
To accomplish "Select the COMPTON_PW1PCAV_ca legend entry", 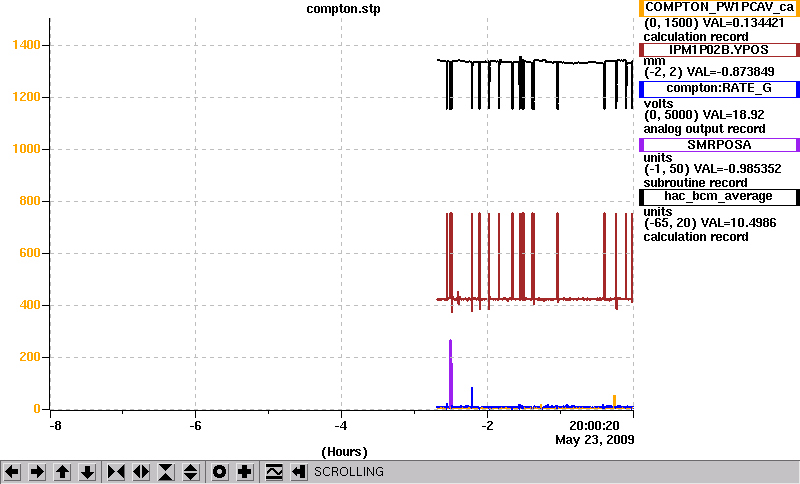I will [719, 8].
